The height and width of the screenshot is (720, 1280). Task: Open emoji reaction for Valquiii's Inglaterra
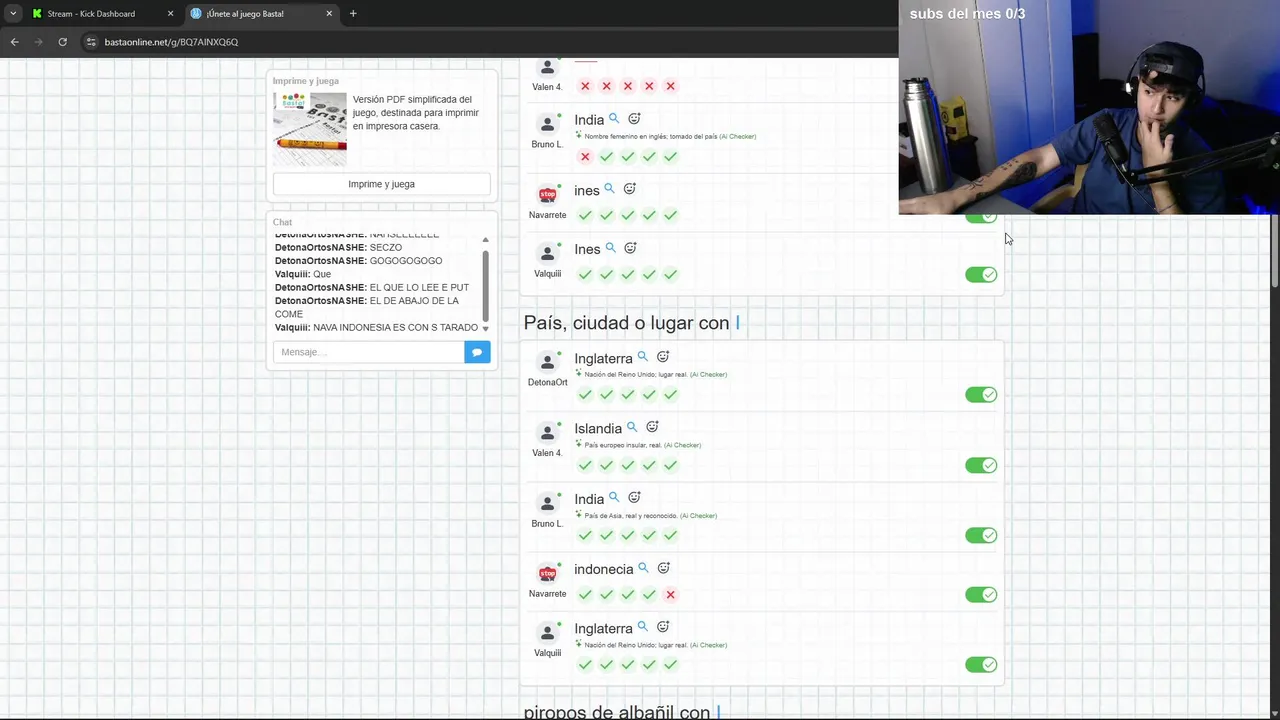click(663, 627)
